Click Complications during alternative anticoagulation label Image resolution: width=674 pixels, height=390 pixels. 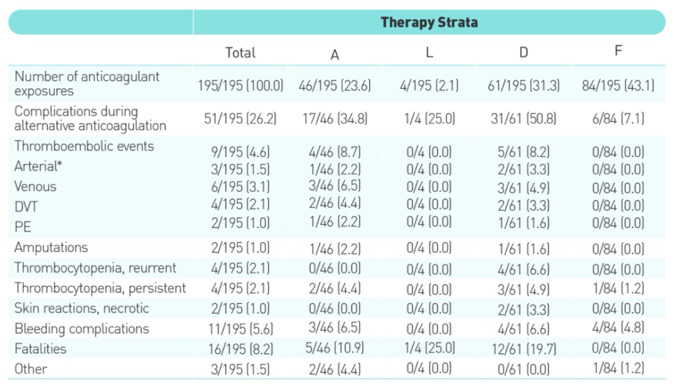pyautogui.click(x=90, y=118)
